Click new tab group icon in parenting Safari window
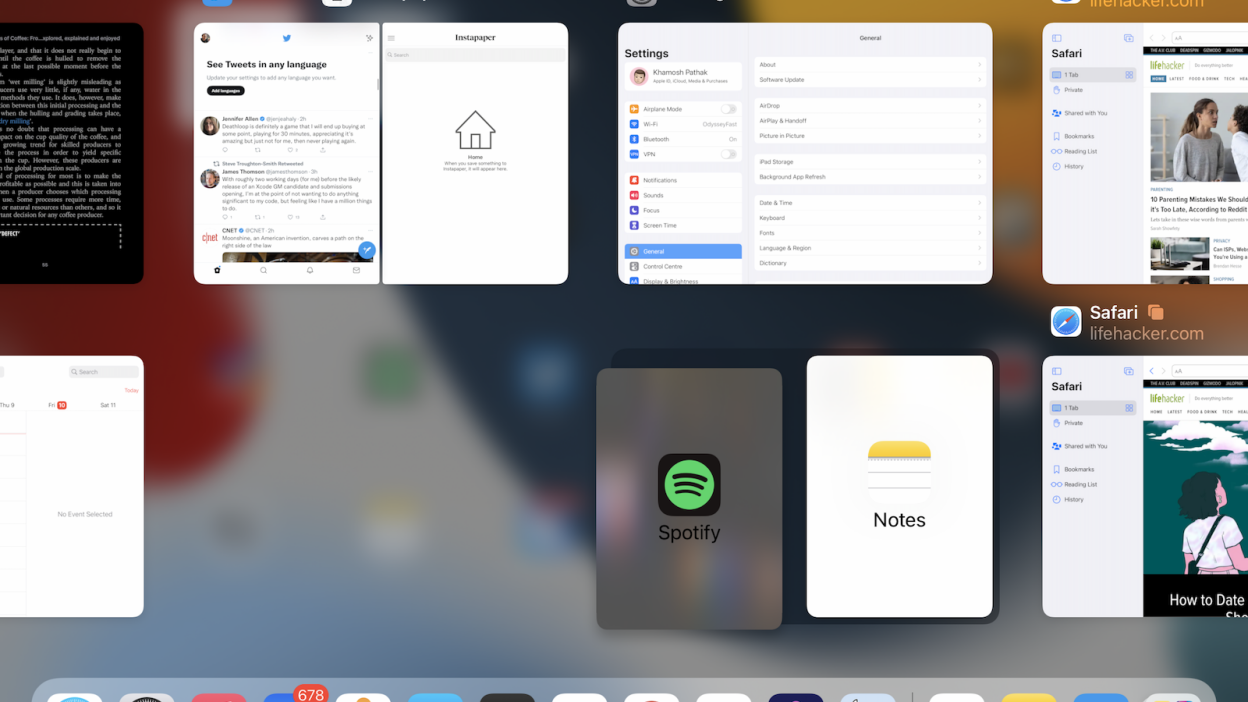The width and height of the screenshot is (1248, 702). [1128, 38]
